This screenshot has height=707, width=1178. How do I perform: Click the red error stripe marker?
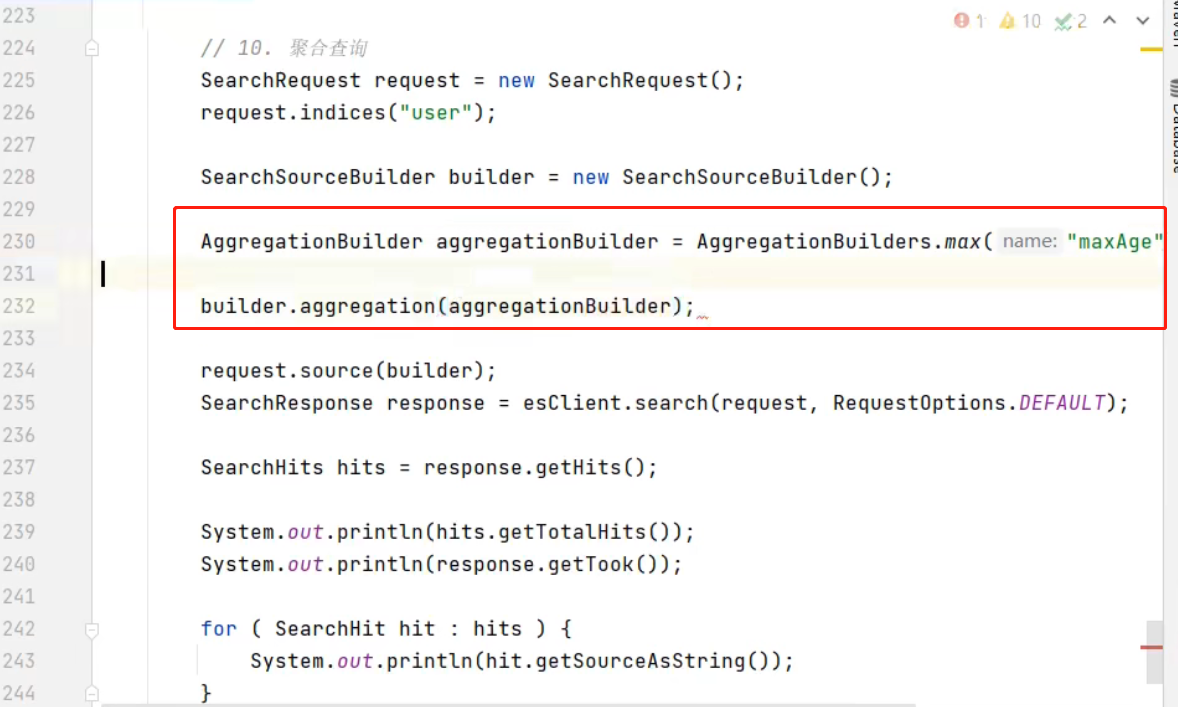click(1151, 647)
